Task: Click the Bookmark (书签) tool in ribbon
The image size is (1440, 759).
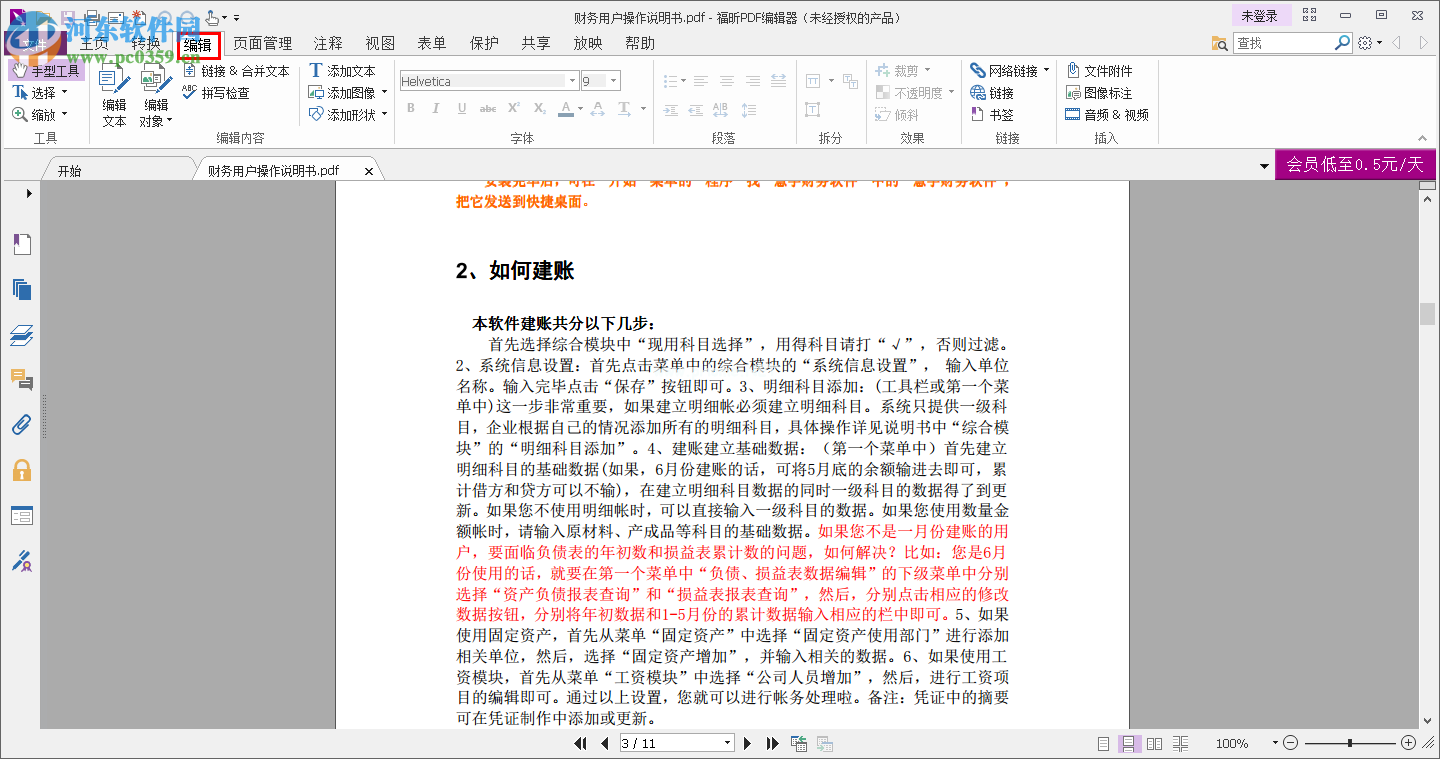Action: 992,115
